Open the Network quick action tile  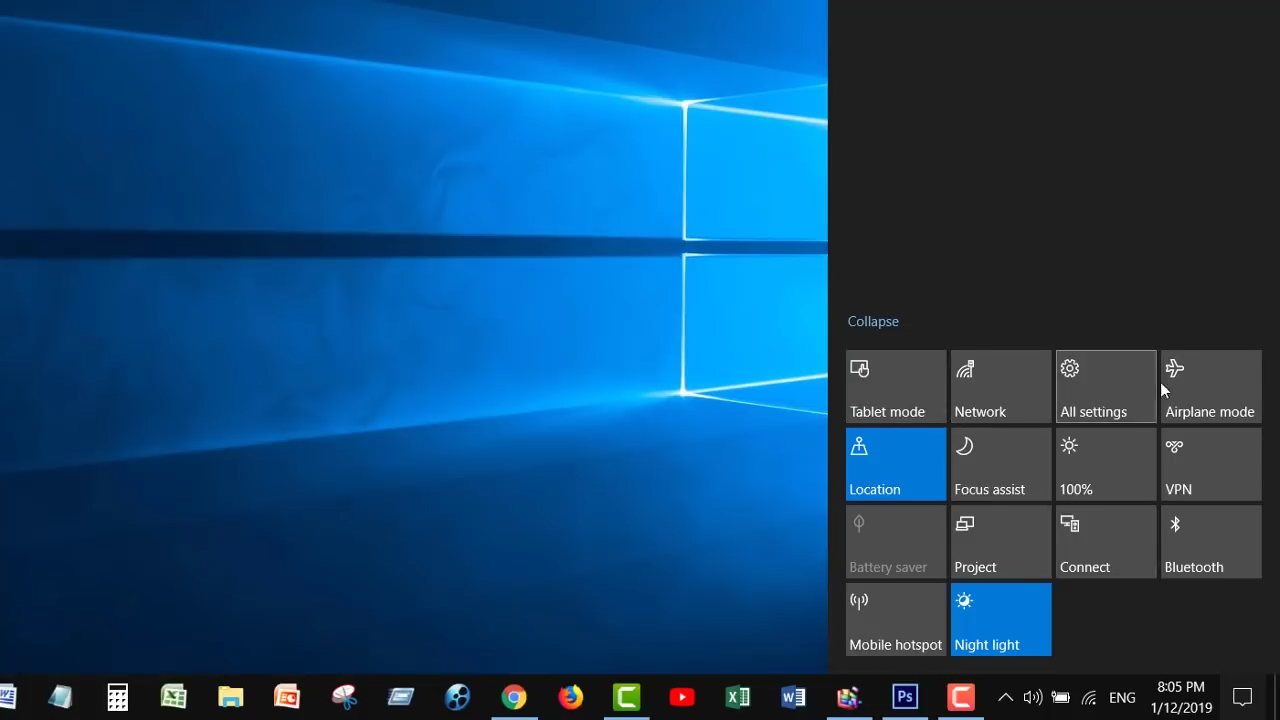coord(1001,386)
